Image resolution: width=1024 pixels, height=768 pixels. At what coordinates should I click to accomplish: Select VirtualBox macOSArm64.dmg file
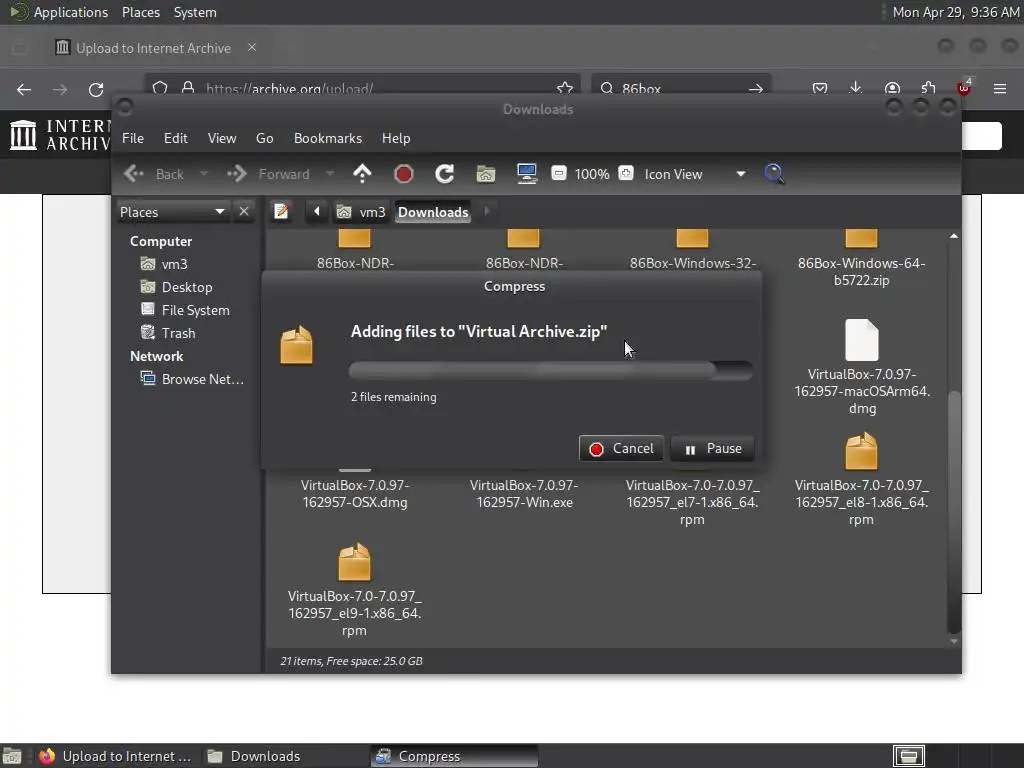[x=862, y=366]
